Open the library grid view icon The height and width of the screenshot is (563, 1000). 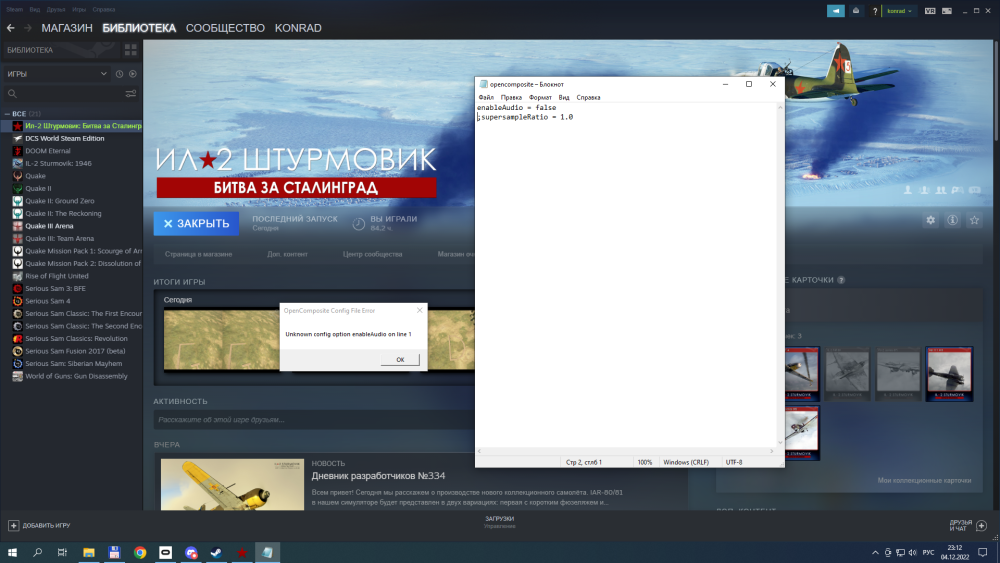131,50
